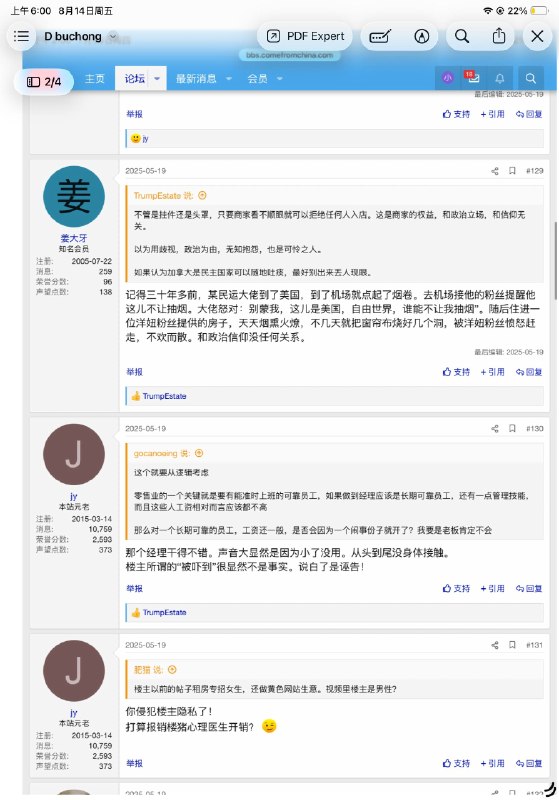This screenshot has height=800, width=559.
Task: Open TrumpEstate reaction under post #130
Action: 164,612
